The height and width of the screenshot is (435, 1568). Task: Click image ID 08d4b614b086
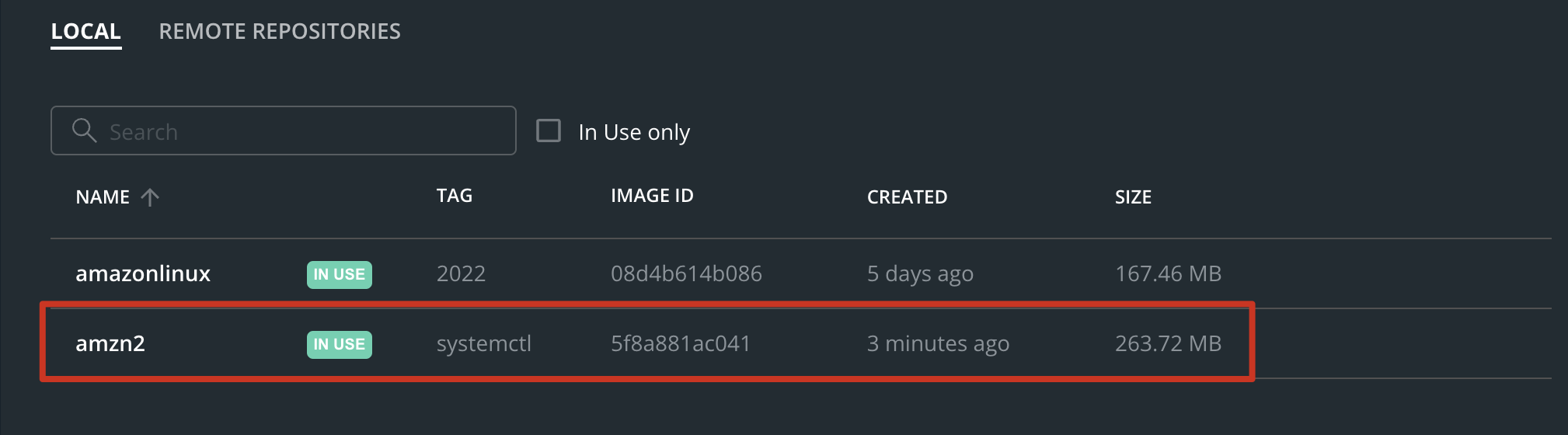[x=686, y=273]
